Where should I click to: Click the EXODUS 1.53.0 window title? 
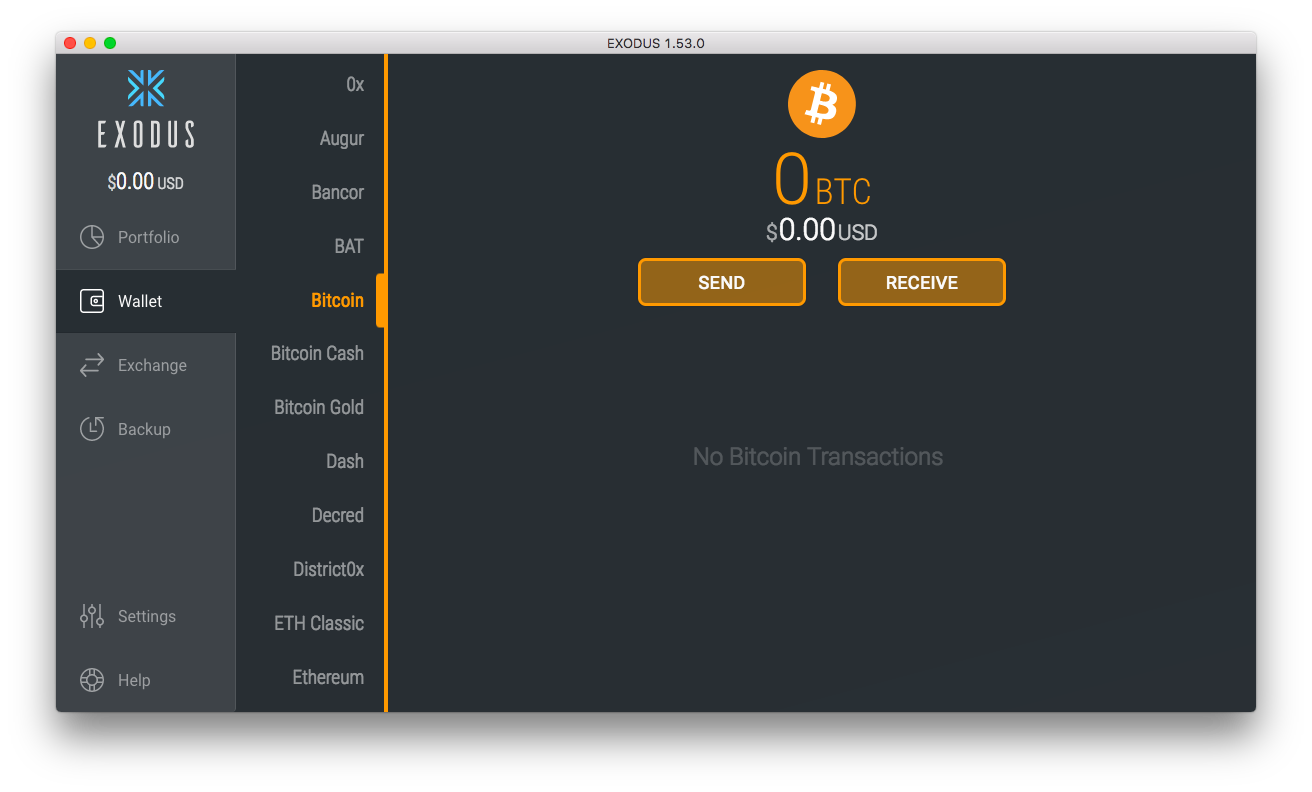[x=656, y=43]
